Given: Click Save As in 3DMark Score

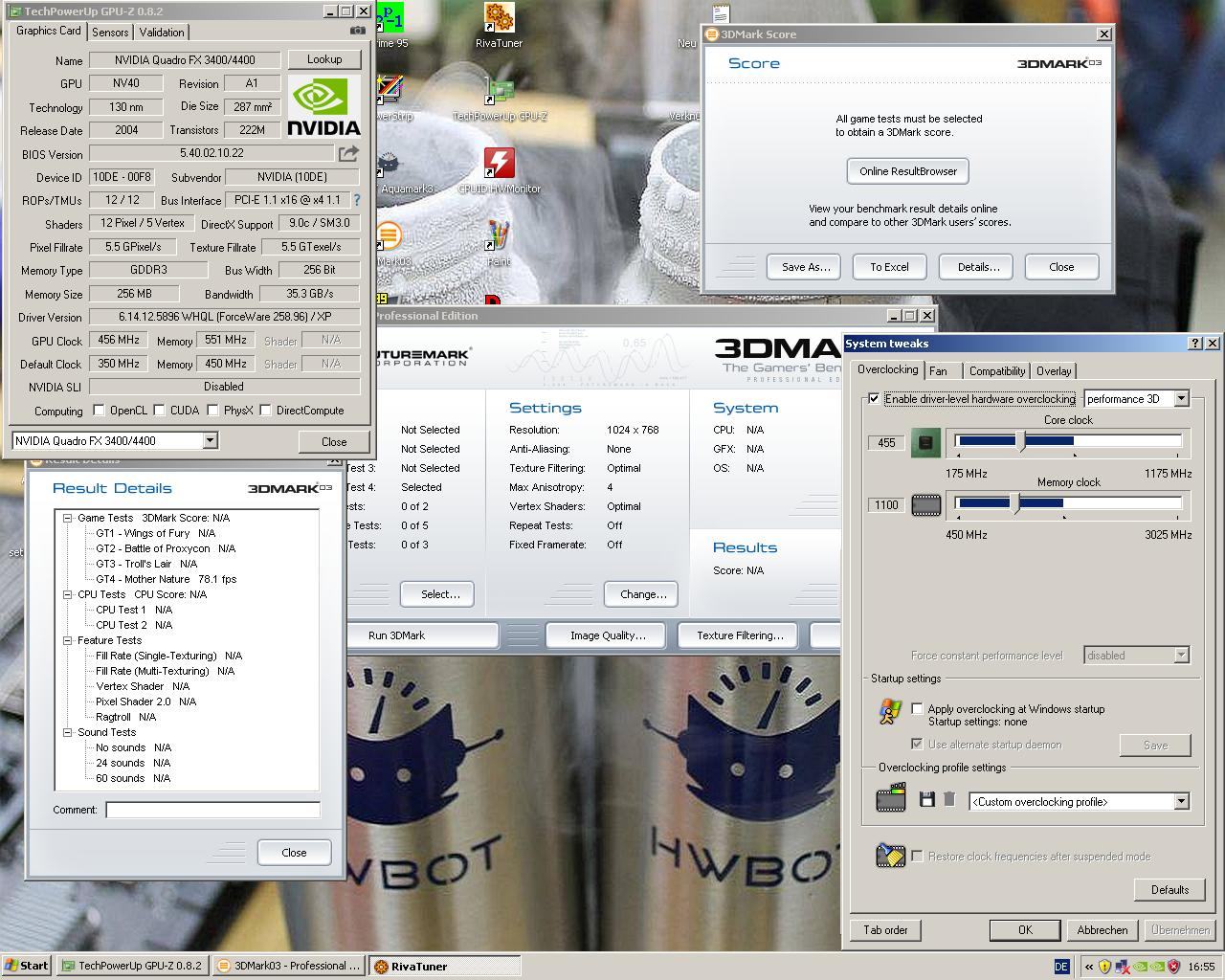Looking at the screenshot, I should [805, 267].
